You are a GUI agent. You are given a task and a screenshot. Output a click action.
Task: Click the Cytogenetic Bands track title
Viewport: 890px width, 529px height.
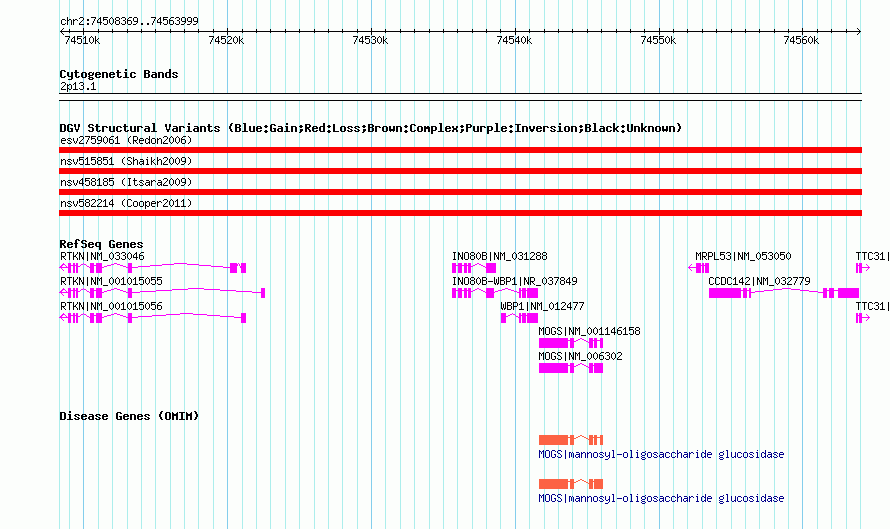point(119,74)
